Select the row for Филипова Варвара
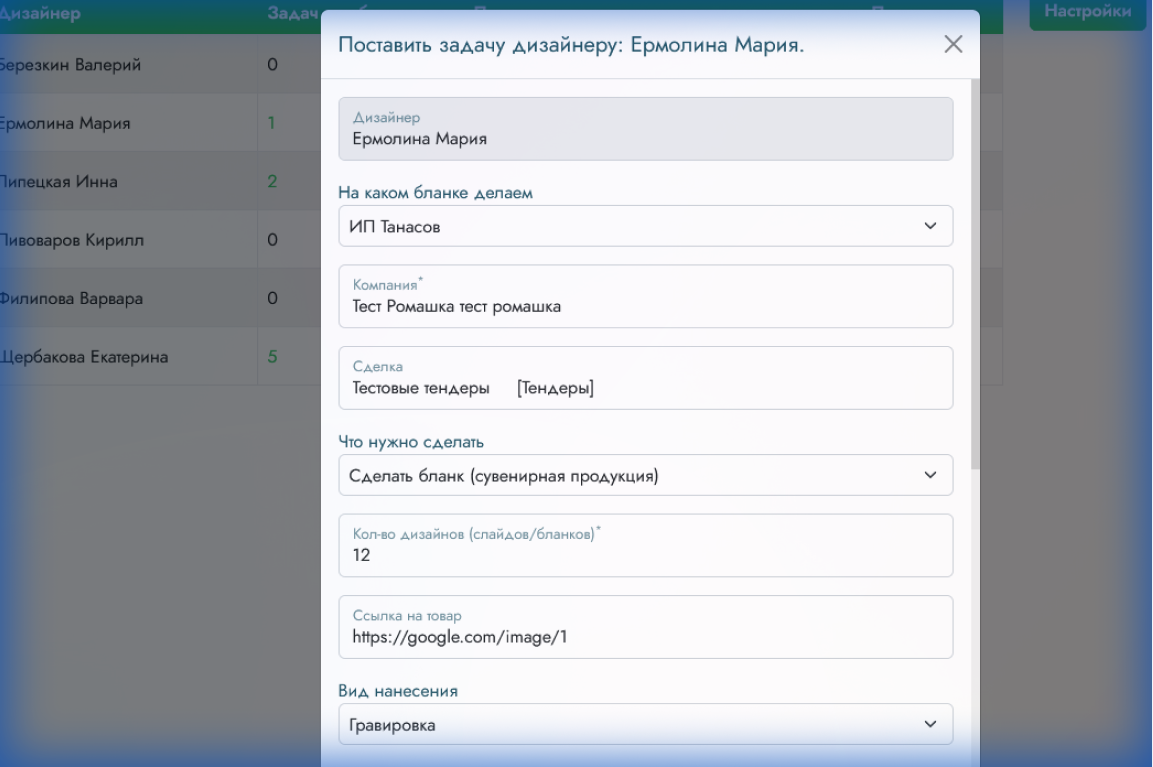Viewport: 1153px width, 767px height. [x=120, y=296]
